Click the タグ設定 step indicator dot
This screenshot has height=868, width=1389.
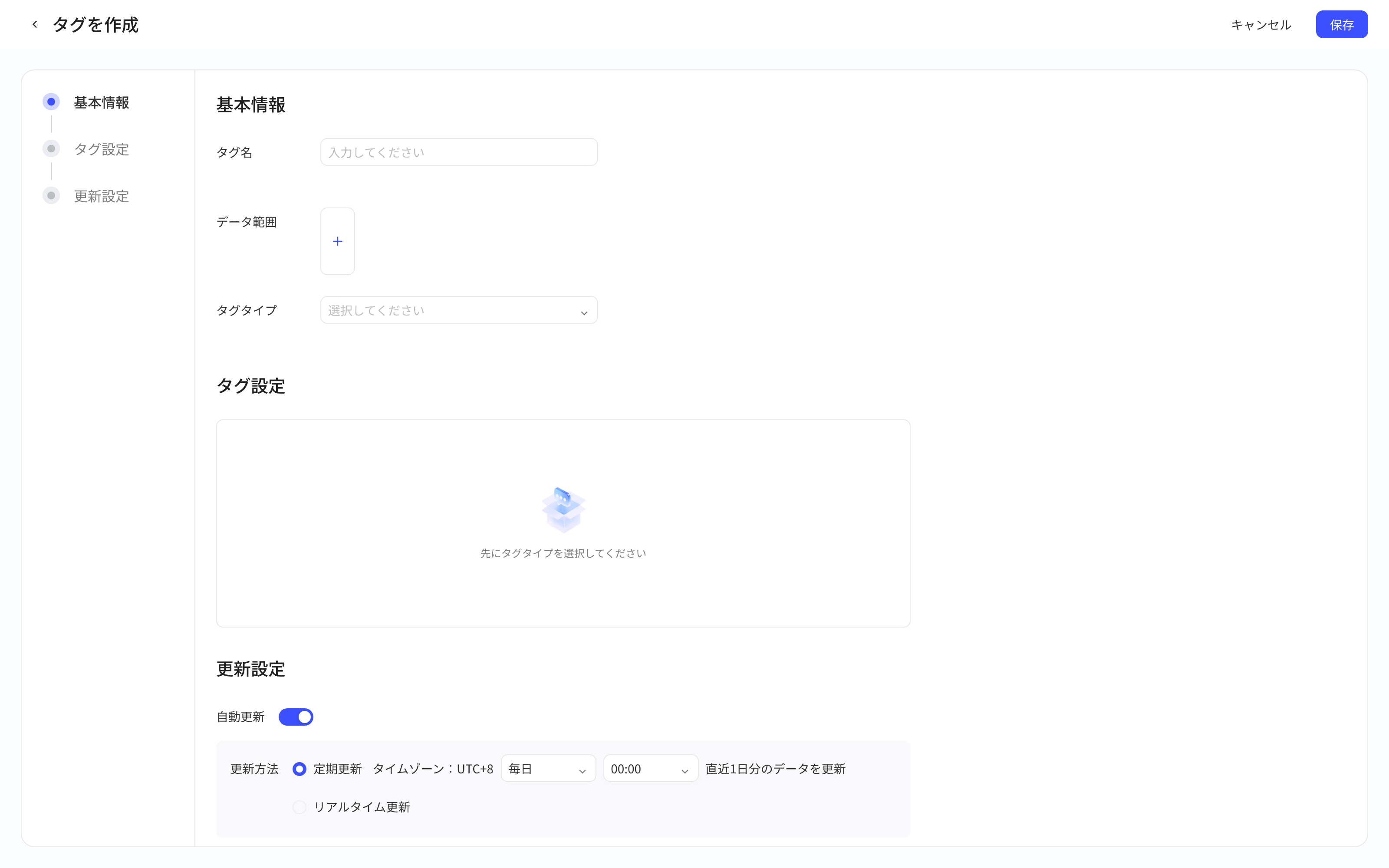click(x=51, y=149)
